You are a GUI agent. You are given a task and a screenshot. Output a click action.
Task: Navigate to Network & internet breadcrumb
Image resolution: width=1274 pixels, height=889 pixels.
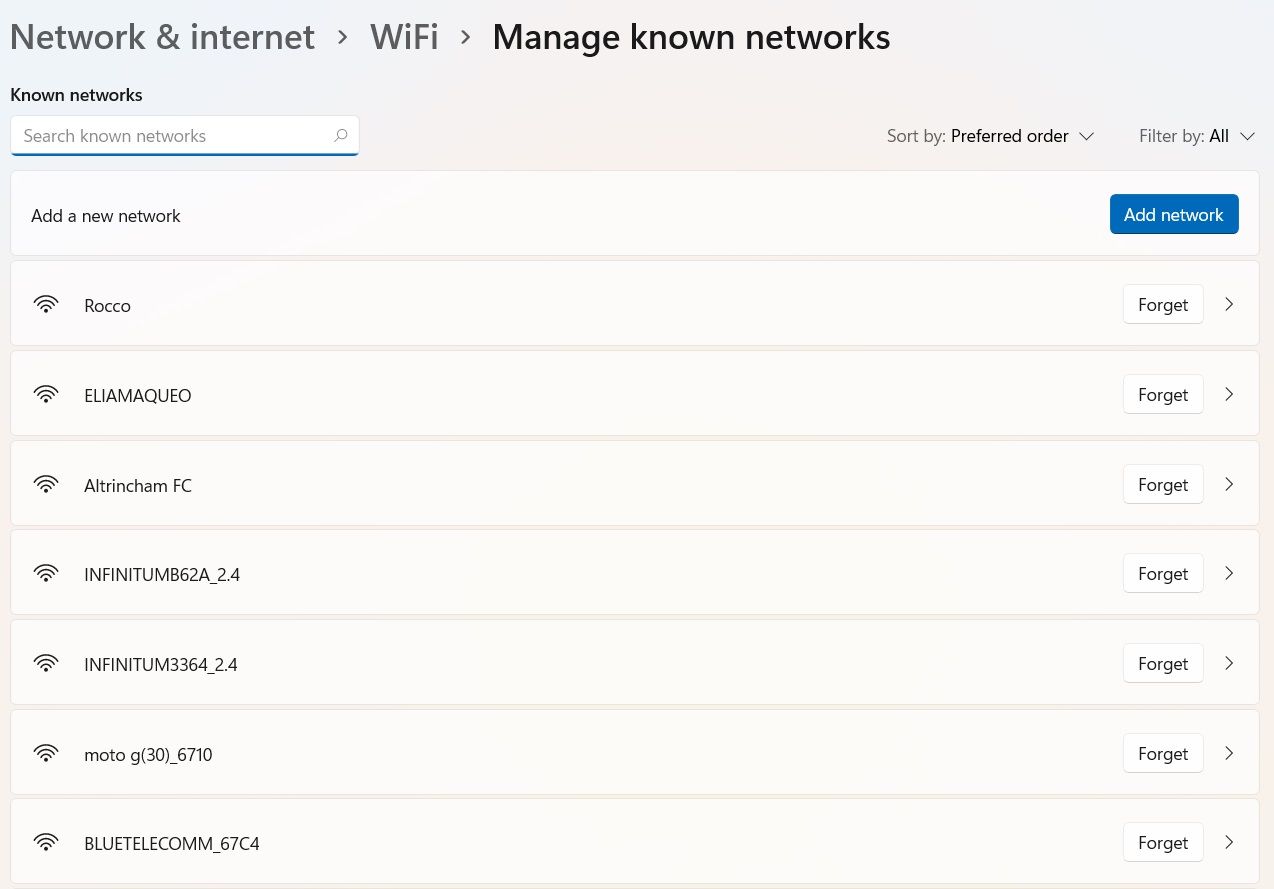[x=161, y=36]
